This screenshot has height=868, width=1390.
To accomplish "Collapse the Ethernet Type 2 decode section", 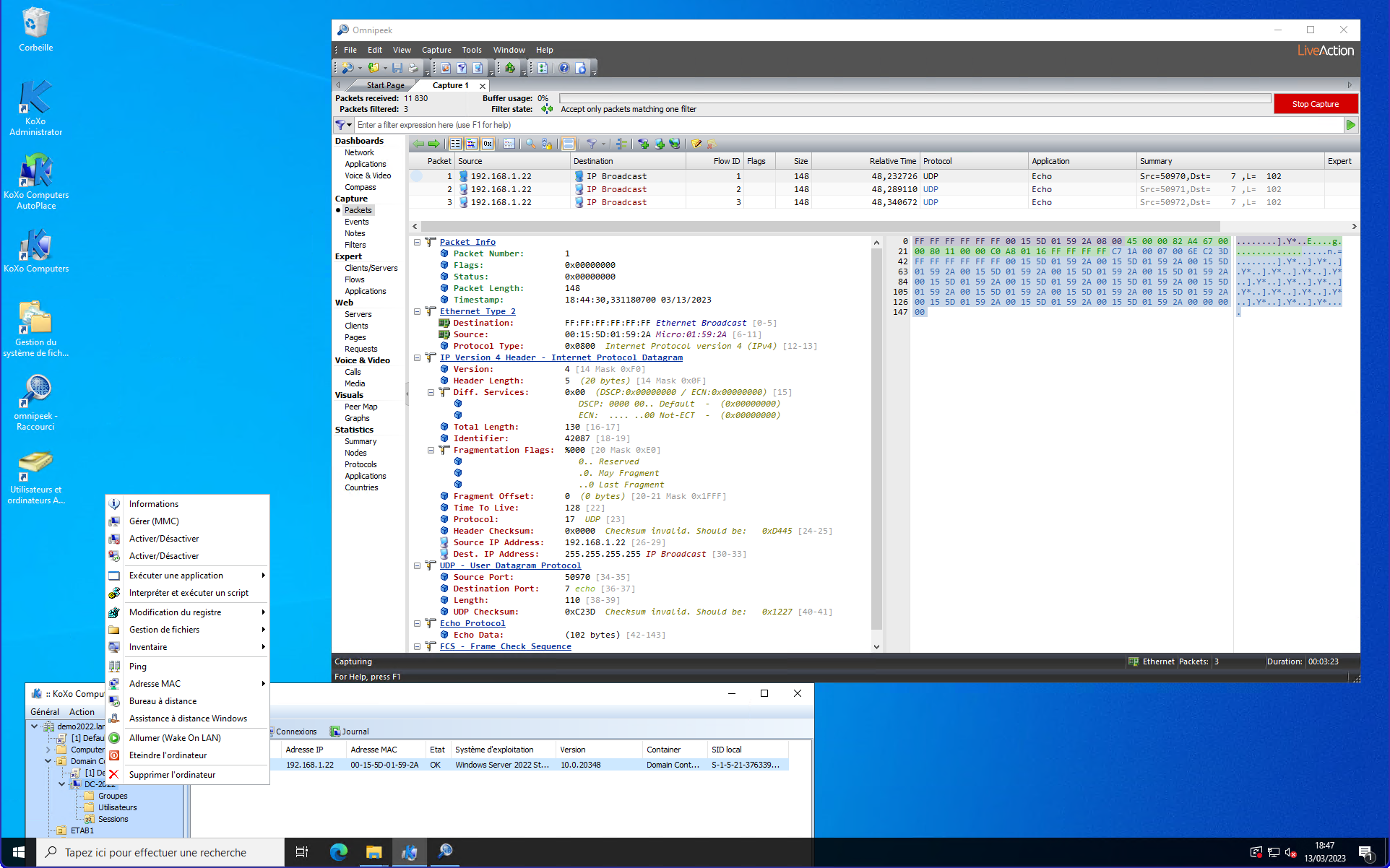I will (x=418, y=311).
